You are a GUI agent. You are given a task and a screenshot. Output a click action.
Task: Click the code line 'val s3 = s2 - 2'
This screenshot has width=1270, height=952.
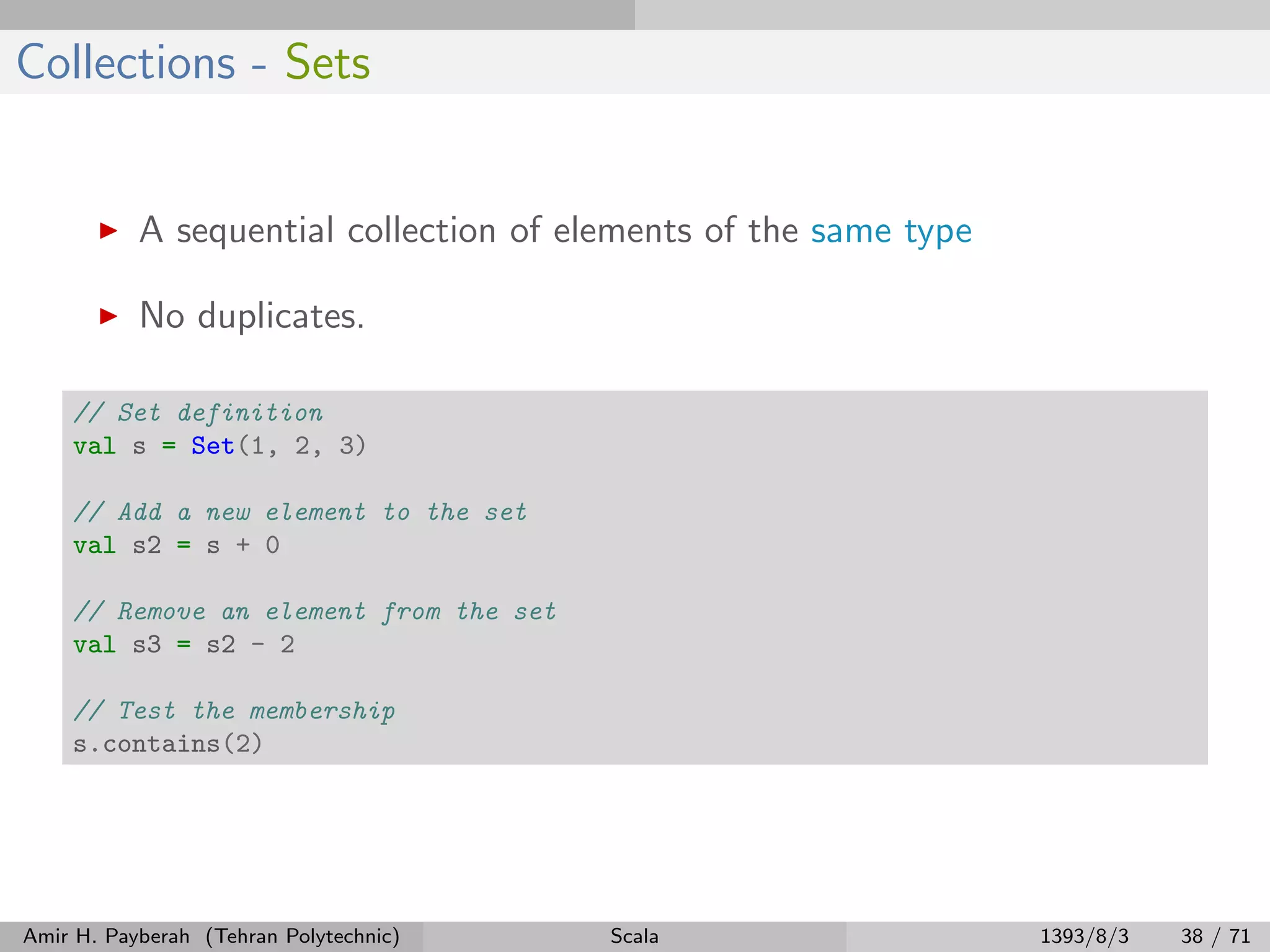coord(184,645)
